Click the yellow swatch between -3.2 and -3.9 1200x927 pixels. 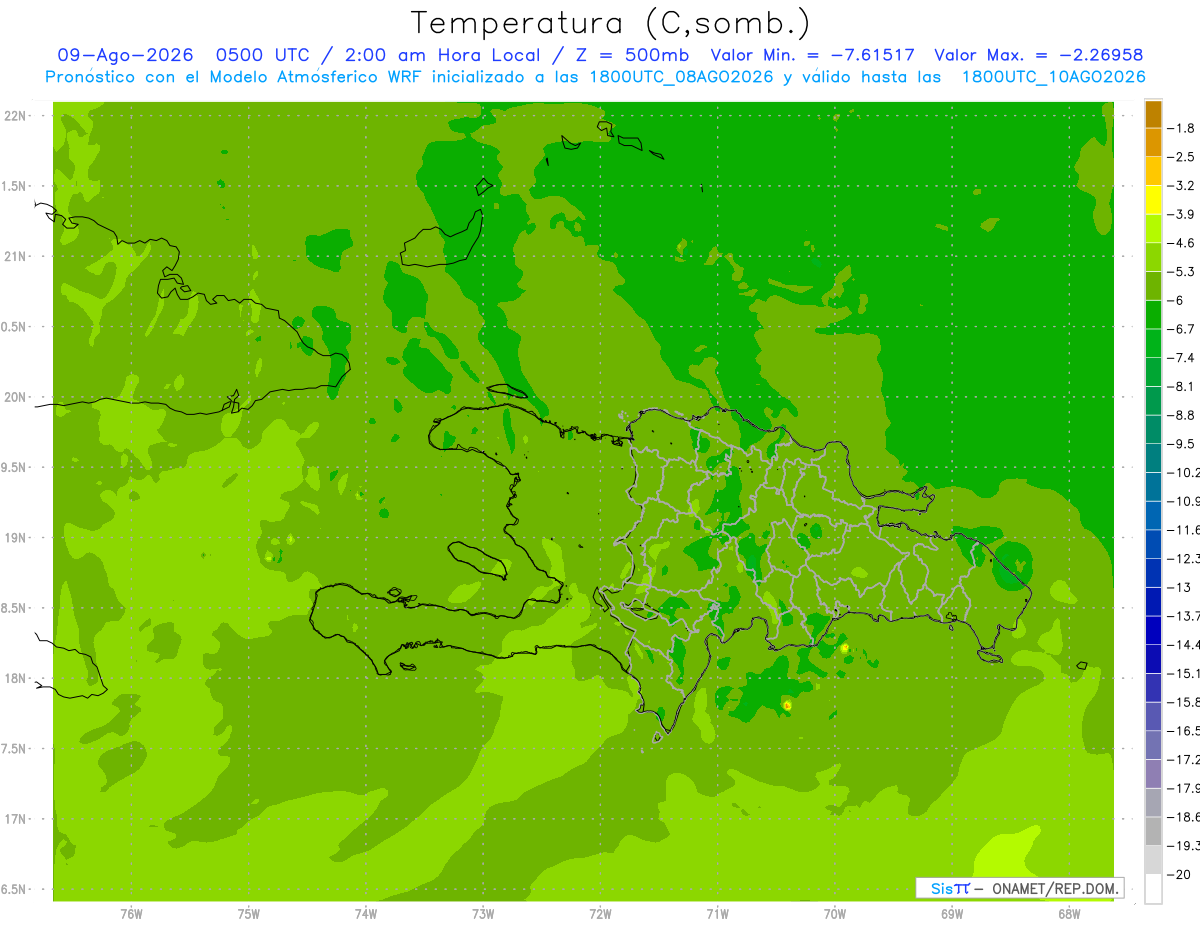tap(1153, 200)
